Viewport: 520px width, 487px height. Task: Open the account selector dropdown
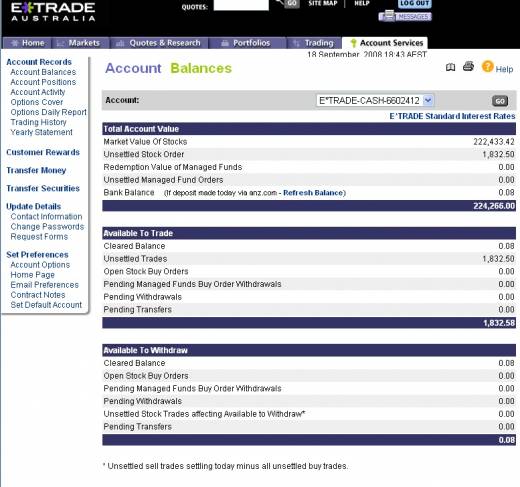[375, 100]
